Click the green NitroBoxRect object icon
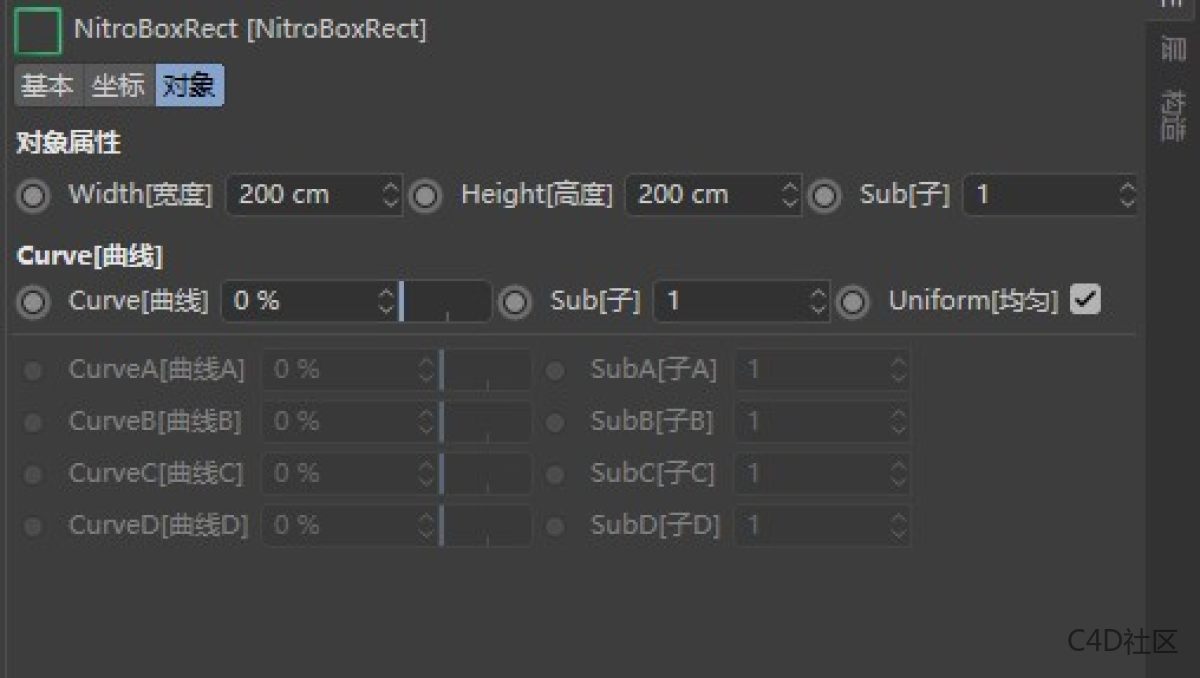This screenshot has height=678, width=1200. point(36,30)
